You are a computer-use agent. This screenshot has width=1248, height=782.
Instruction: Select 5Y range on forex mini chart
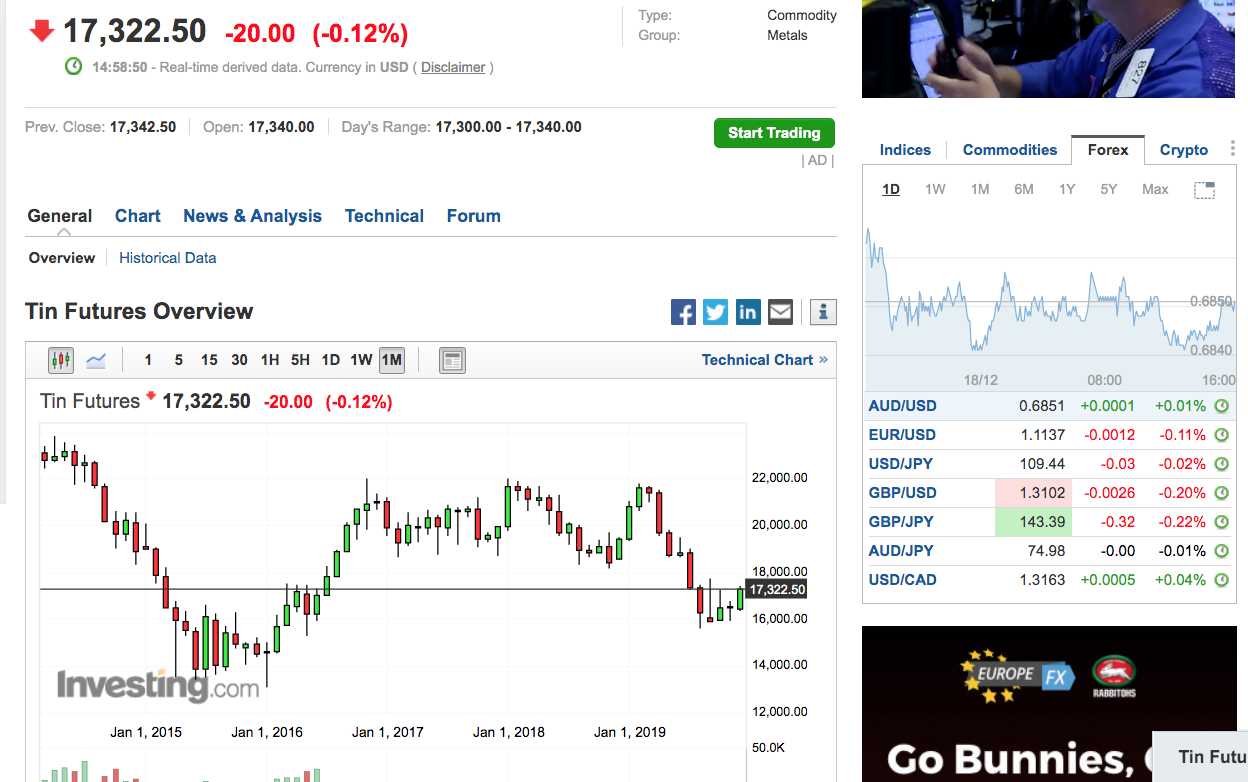point(1108,189)
